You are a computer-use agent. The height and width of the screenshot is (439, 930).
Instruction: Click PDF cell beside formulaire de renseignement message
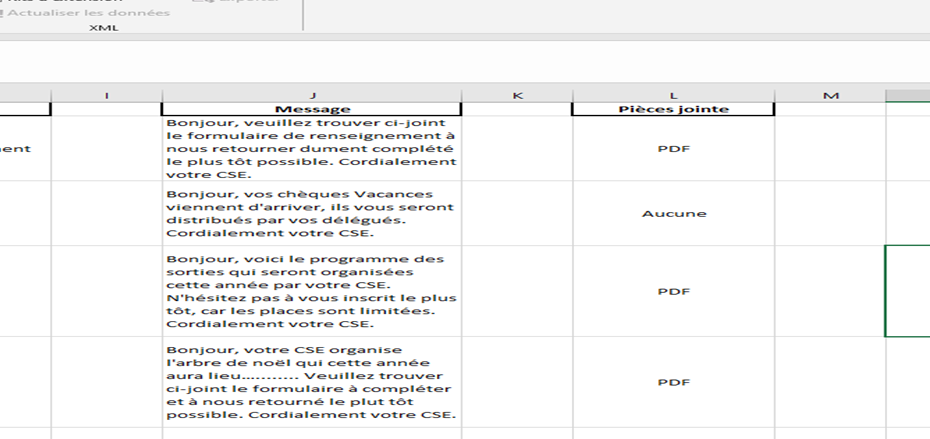673,148
